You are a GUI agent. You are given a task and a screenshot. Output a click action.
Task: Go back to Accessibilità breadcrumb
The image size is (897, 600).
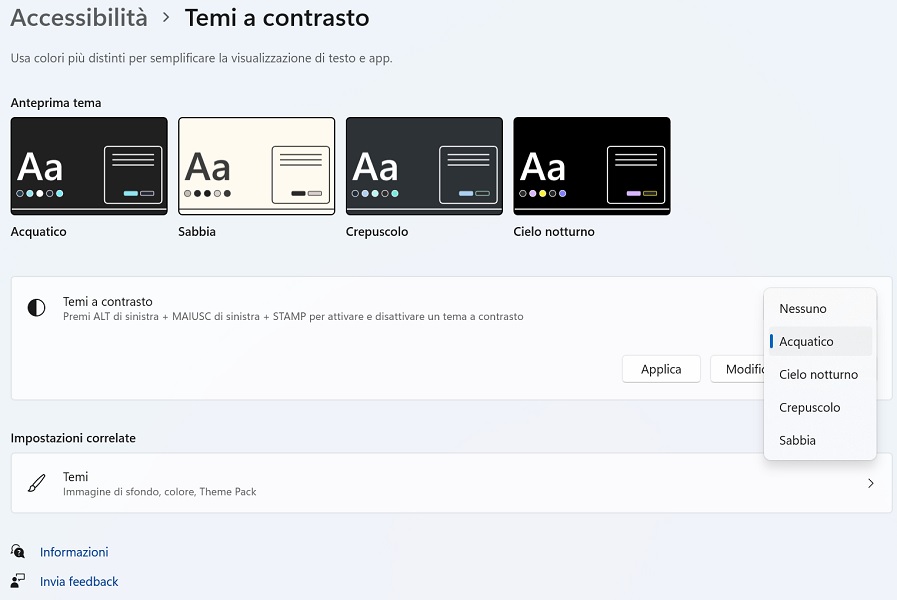tap(79, 18)
